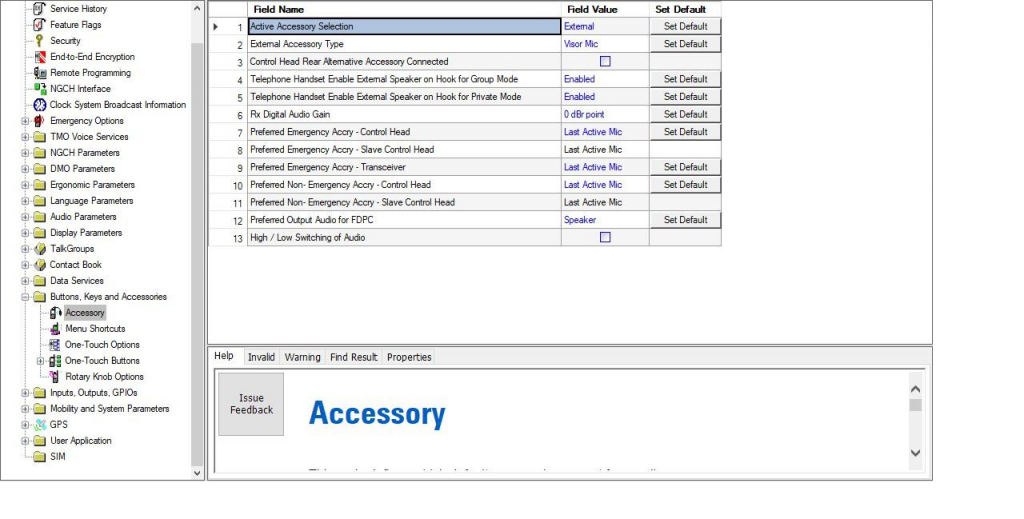Click the Field Value column header
The width and height of the screenshot is (1024, 519).
click(x=605, y=9)
